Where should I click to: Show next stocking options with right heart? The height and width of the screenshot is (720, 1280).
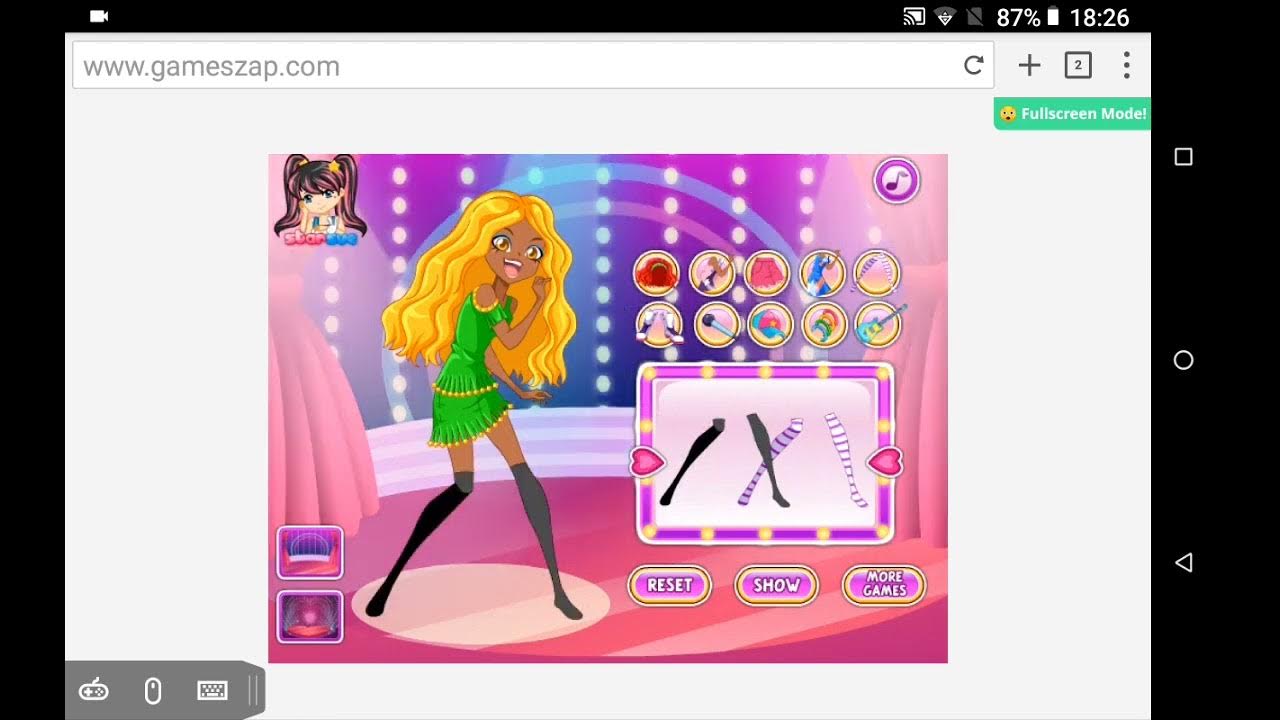point(885,461)
